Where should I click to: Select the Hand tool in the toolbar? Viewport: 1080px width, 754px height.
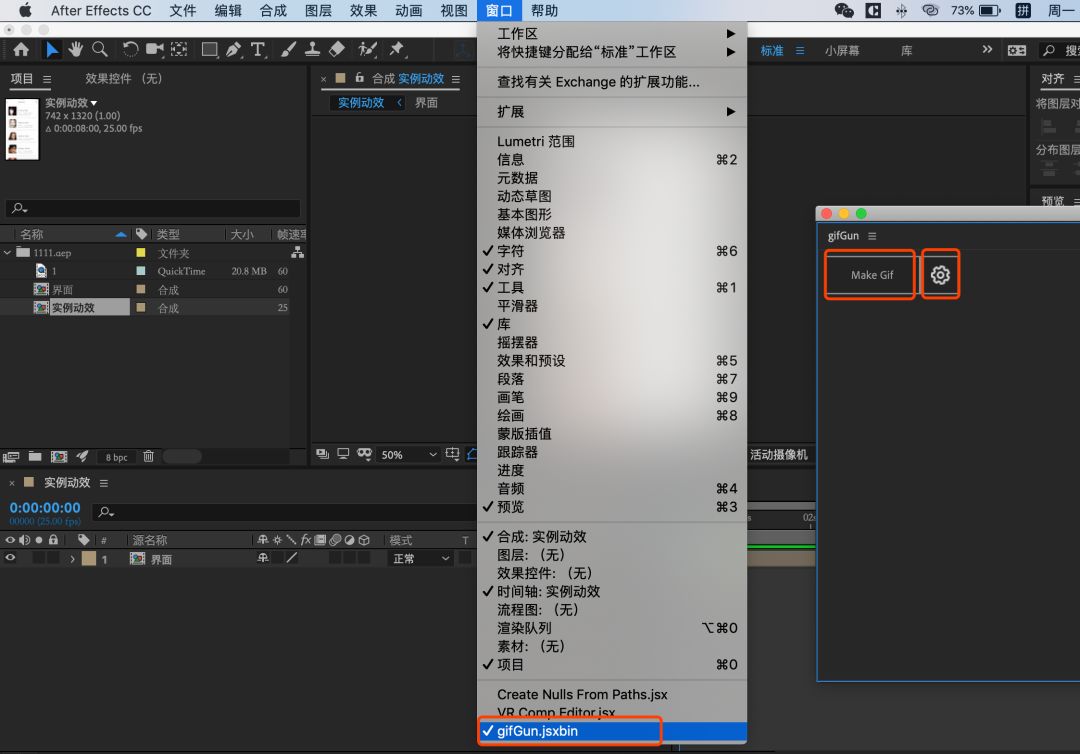coord(77,49)
